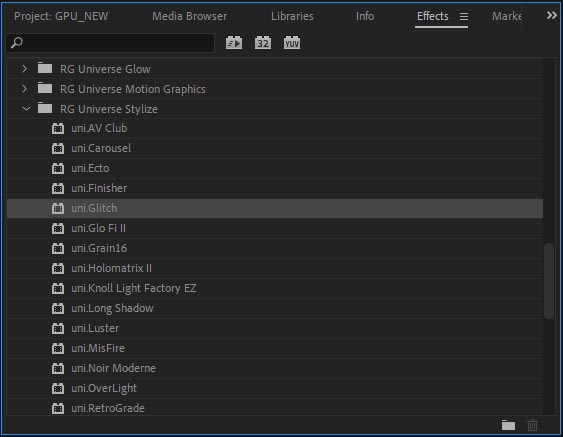Click the effect icon next to uni.Noir Moderne
563x437 pixels.
click(58, 368)
